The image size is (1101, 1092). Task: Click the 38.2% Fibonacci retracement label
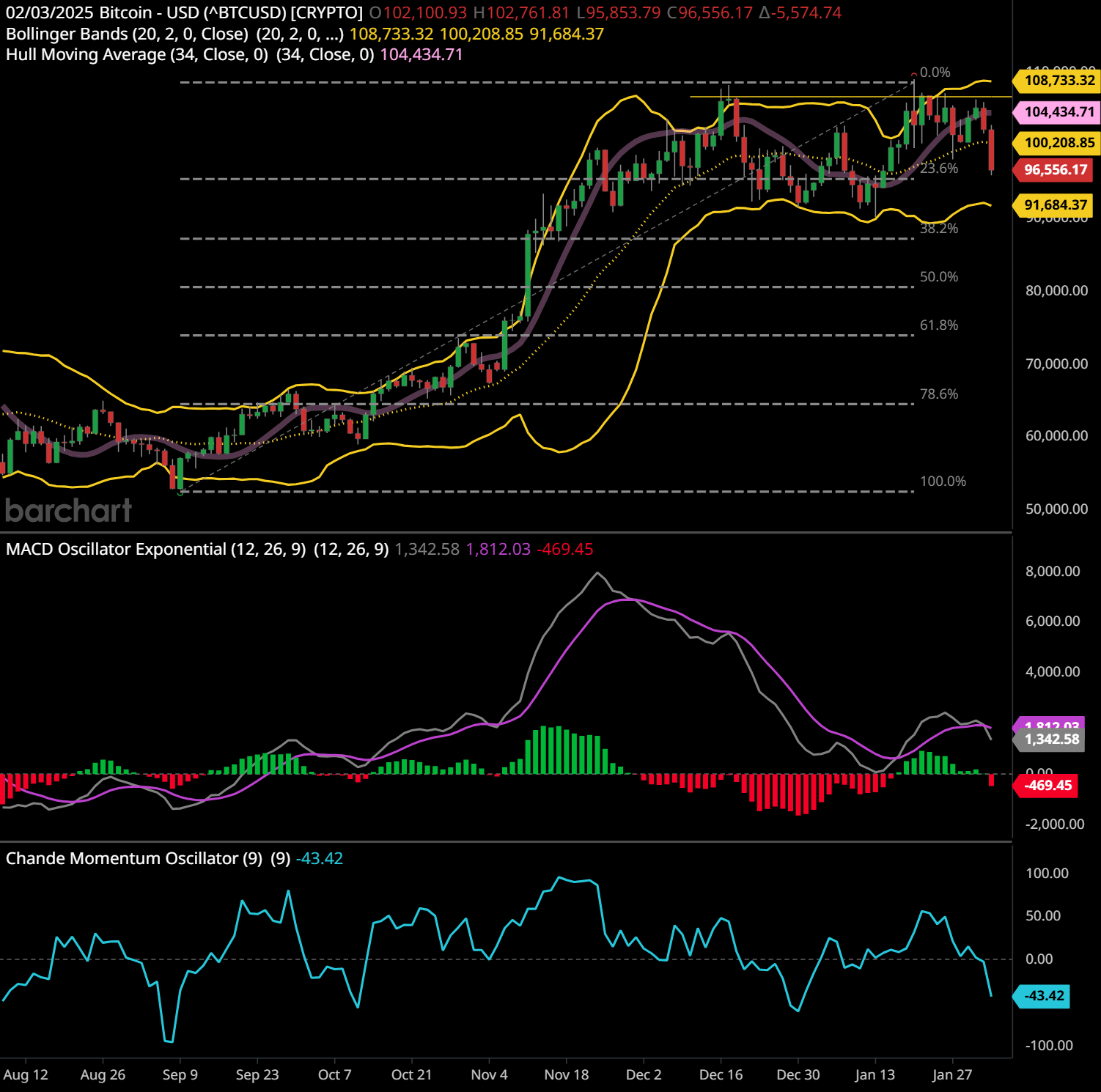[x=938, y=229]
